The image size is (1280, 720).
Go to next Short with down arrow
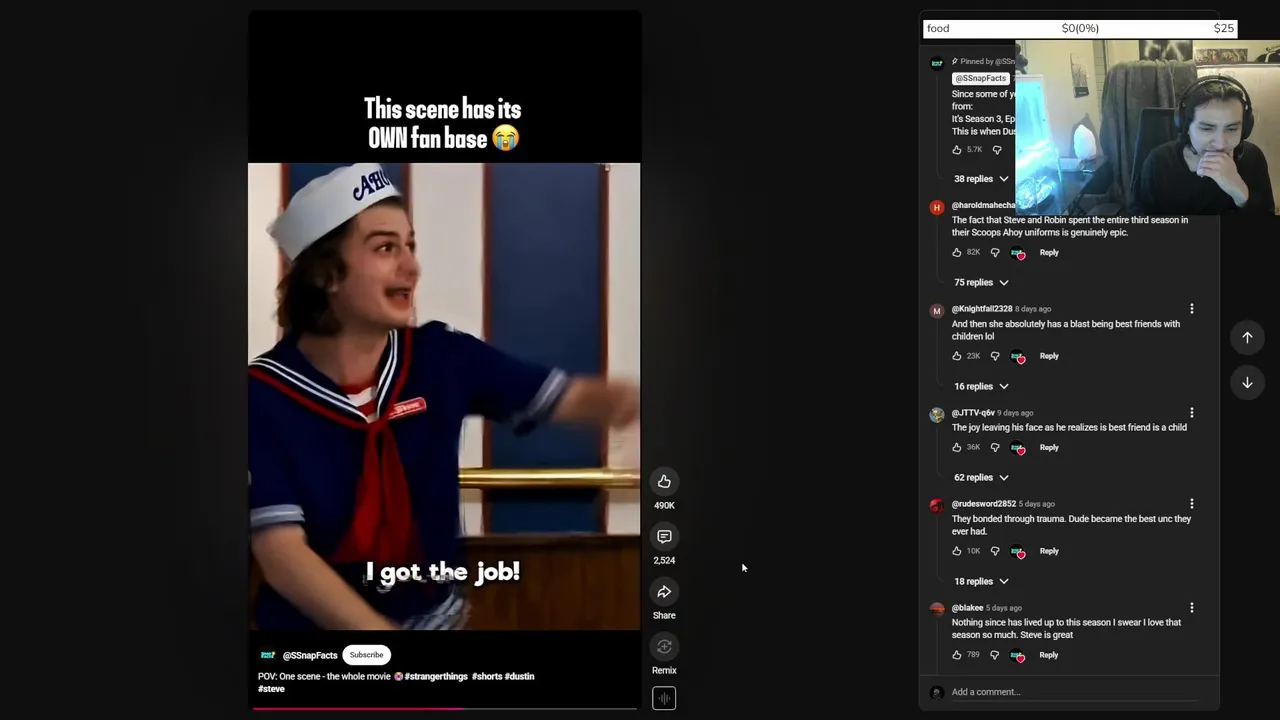[1247, 383]
